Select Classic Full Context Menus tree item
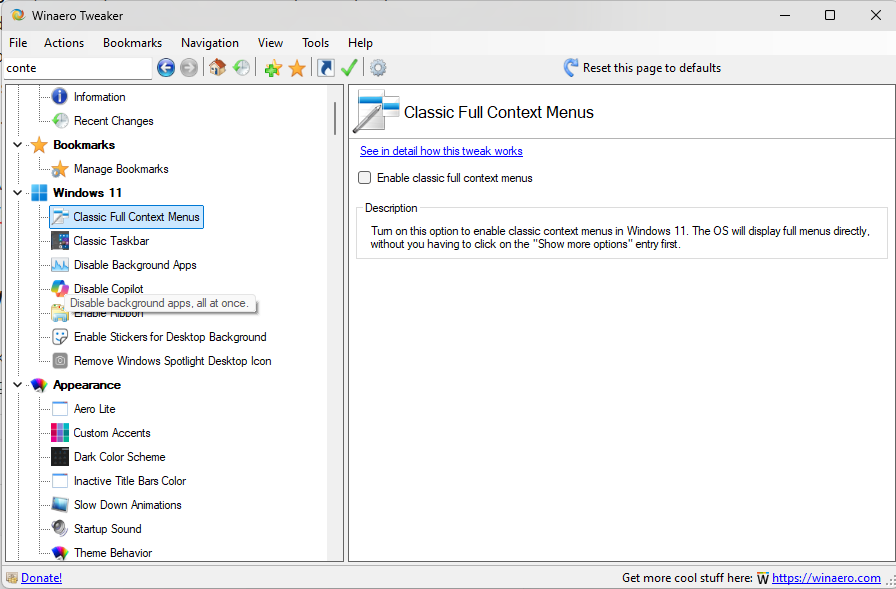Viewport: 896px width, 589px height. (126, 217)
